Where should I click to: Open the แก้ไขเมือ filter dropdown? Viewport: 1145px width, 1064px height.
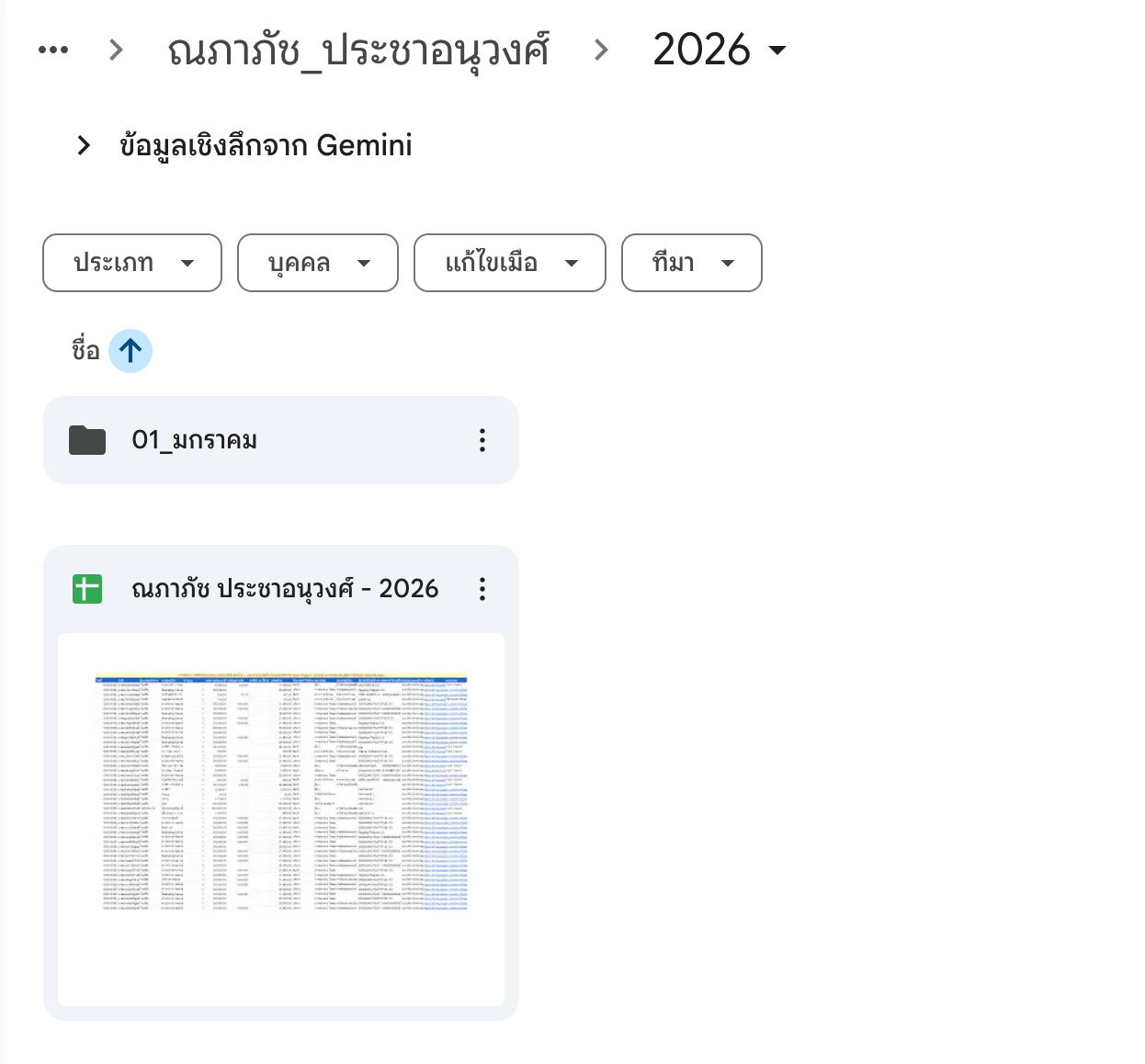pos(509,263)
